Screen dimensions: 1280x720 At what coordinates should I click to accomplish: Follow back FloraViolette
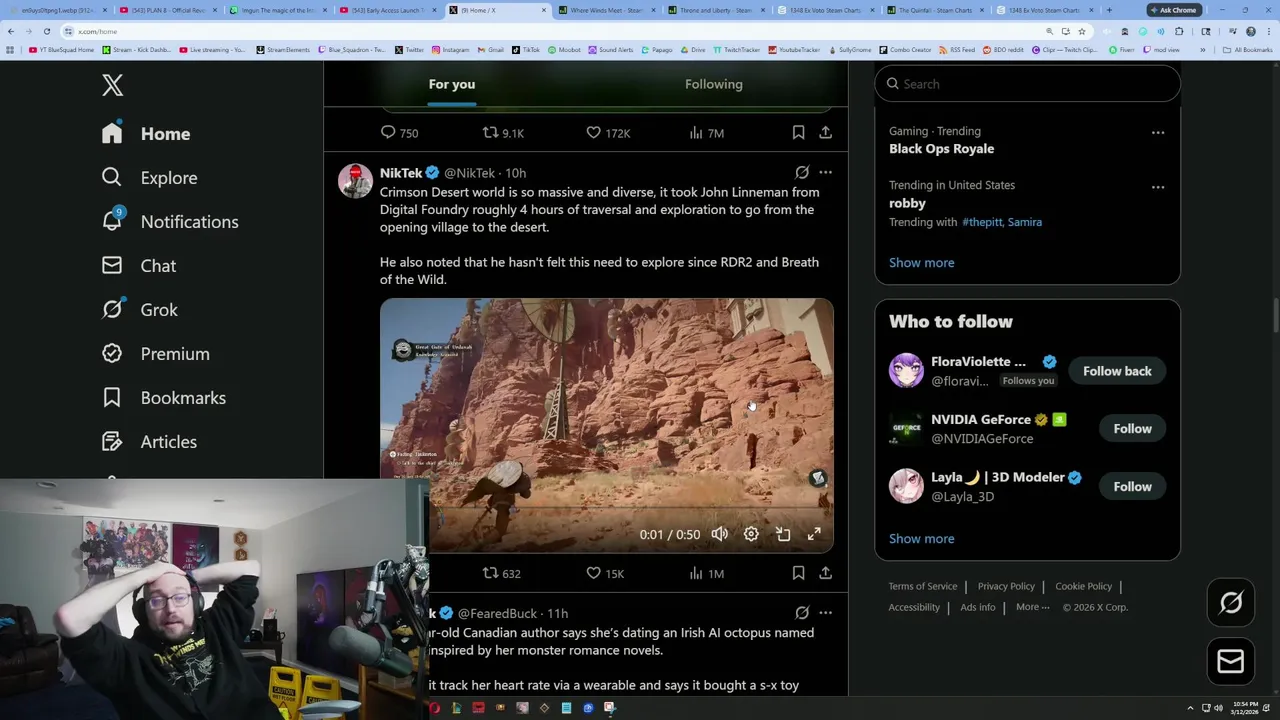pyautogui.click(x=1117, y=371)
